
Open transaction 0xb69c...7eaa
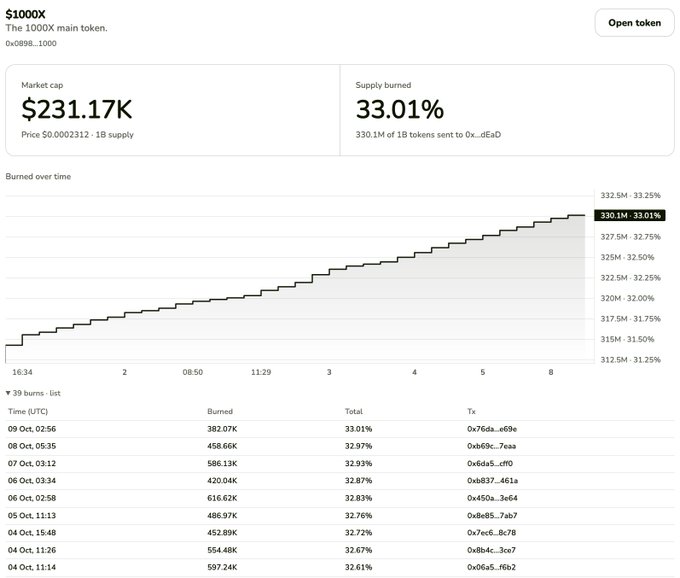(491, 446)
